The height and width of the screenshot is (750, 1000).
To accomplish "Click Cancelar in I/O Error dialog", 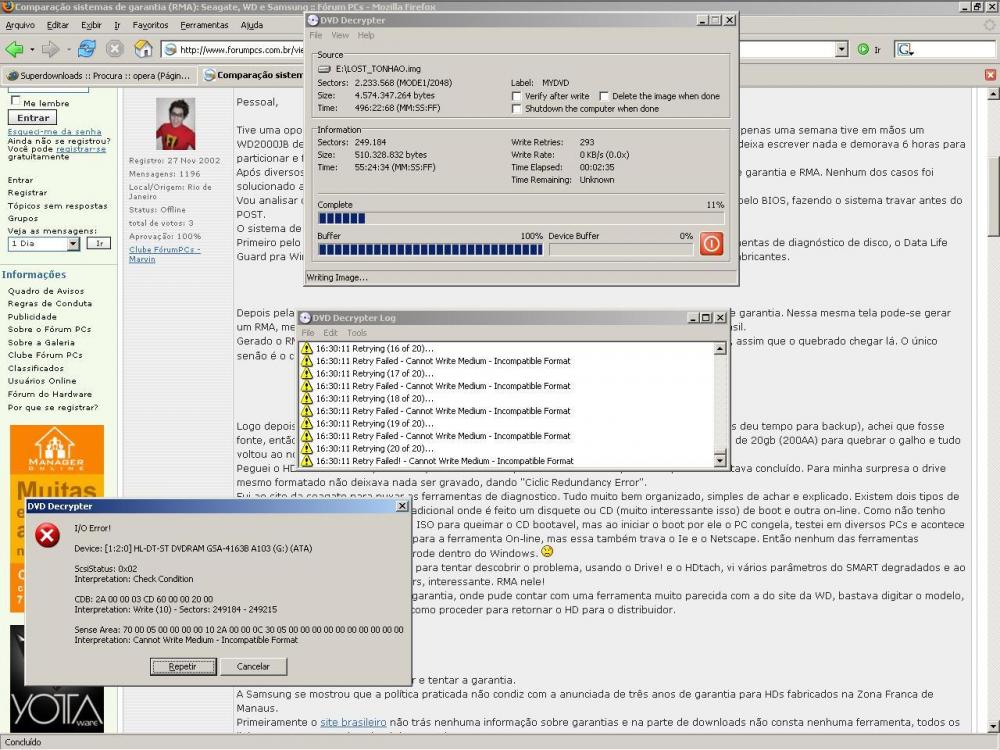I will coord(252,666).
